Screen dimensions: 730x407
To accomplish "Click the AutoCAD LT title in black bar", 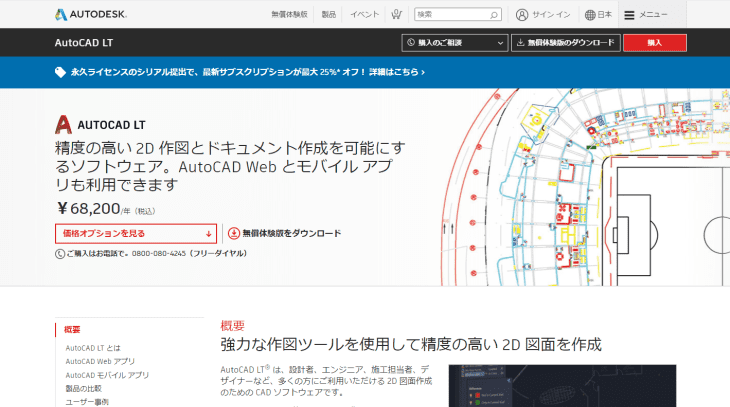I will coord(84,43).
